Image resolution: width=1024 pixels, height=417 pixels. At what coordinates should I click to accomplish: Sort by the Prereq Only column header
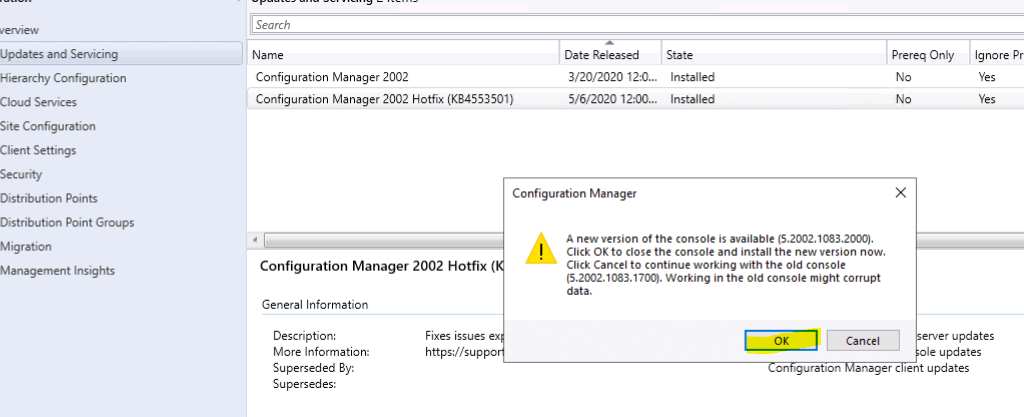tap(927, 55)
